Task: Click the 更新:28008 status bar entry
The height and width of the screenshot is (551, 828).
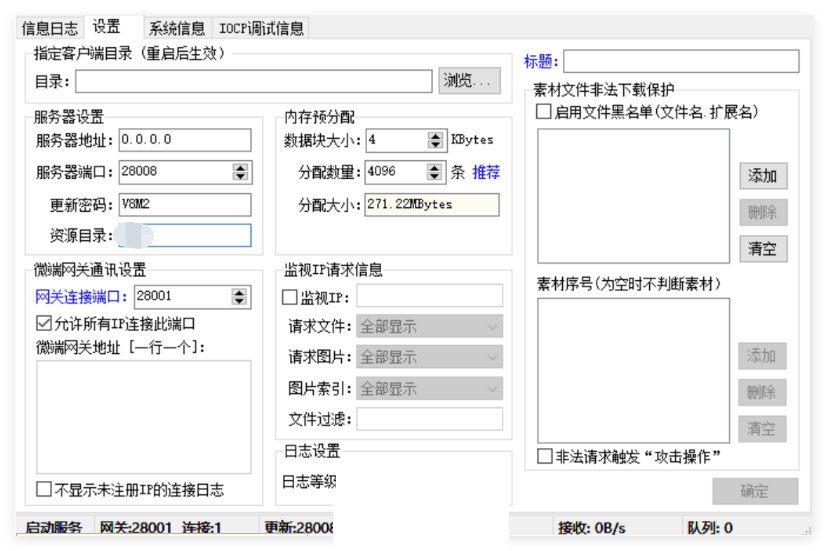Action: [x=299, y=527]
